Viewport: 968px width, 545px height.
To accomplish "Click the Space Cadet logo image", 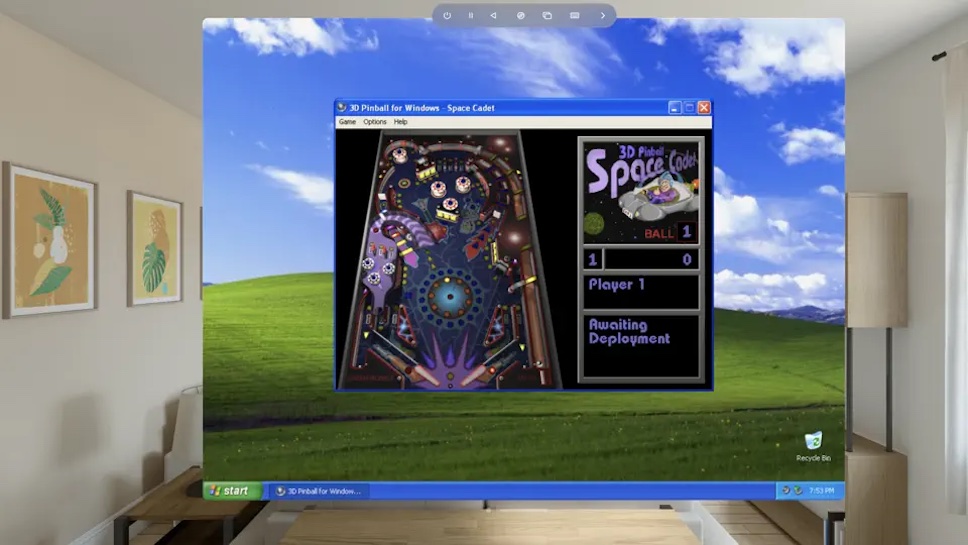I will click(x=641, y=191).
